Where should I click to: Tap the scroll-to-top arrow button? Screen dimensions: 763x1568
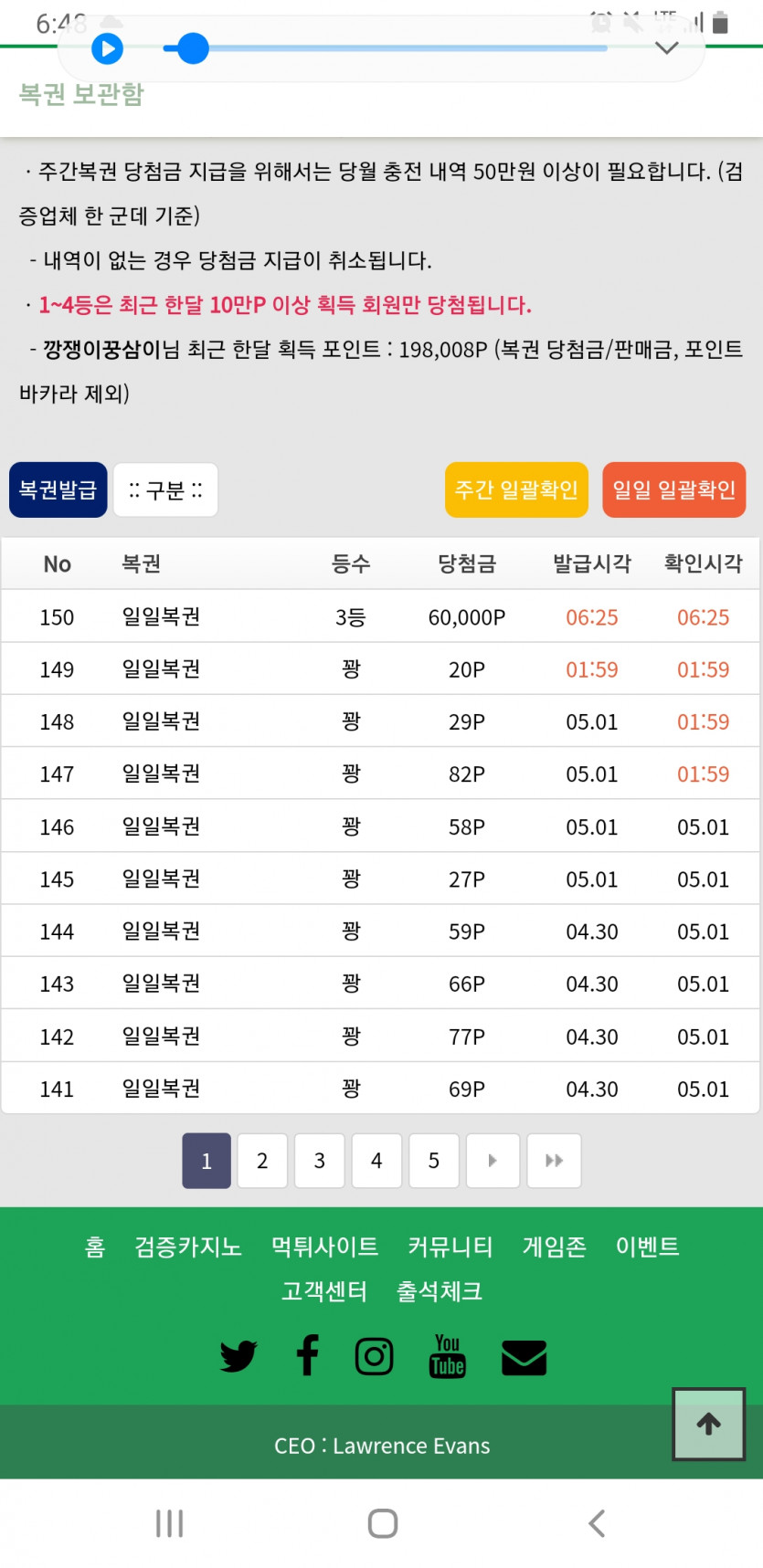pyautogui.click(x=709, y=1424)
